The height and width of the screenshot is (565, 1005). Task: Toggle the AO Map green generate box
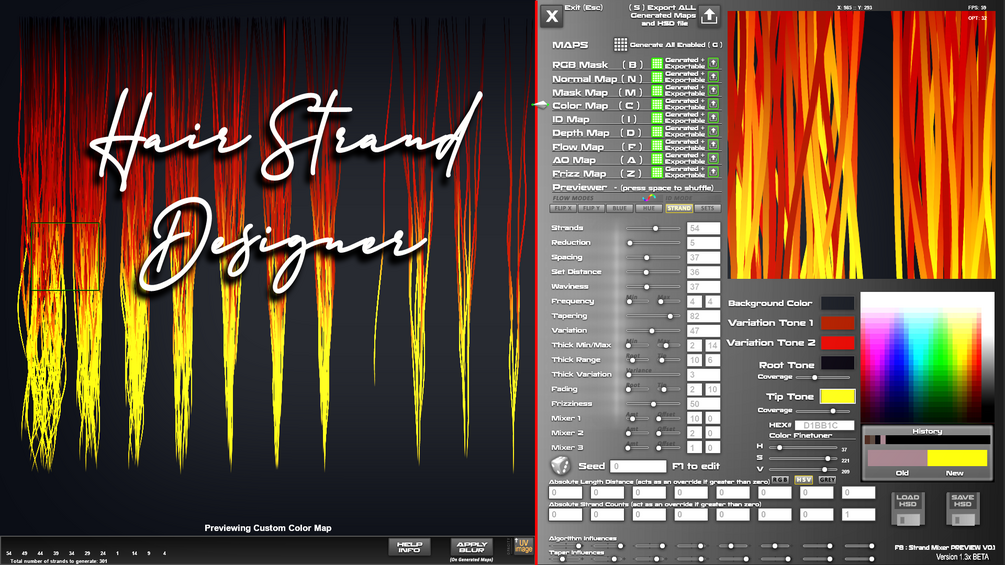(x=656, y=158)
